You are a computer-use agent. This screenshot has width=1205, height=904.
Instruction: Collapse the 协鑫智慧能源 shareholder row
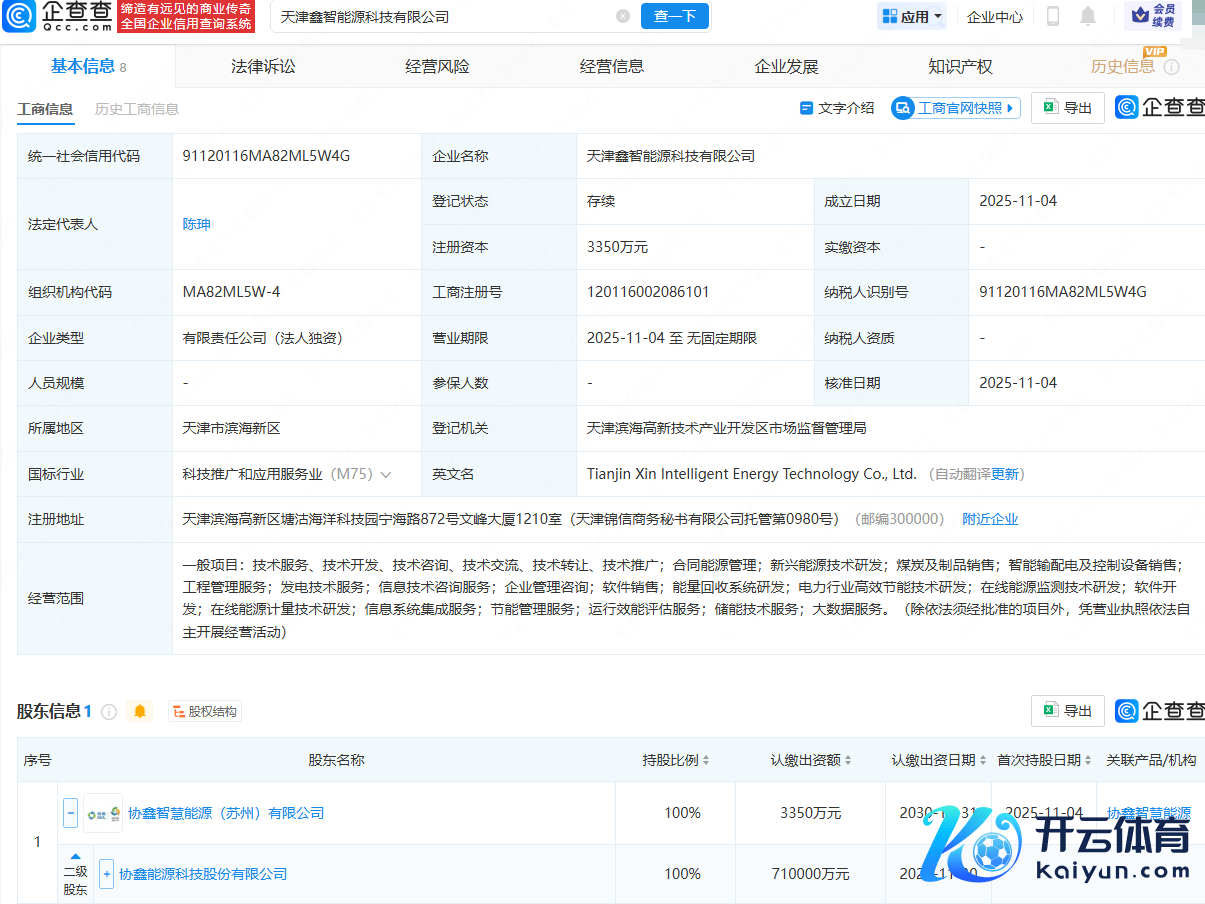(x=71, y=813)
